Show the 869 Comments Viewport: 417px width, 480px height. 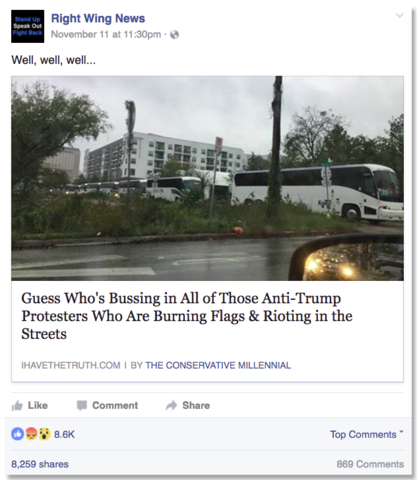(370, 464)
